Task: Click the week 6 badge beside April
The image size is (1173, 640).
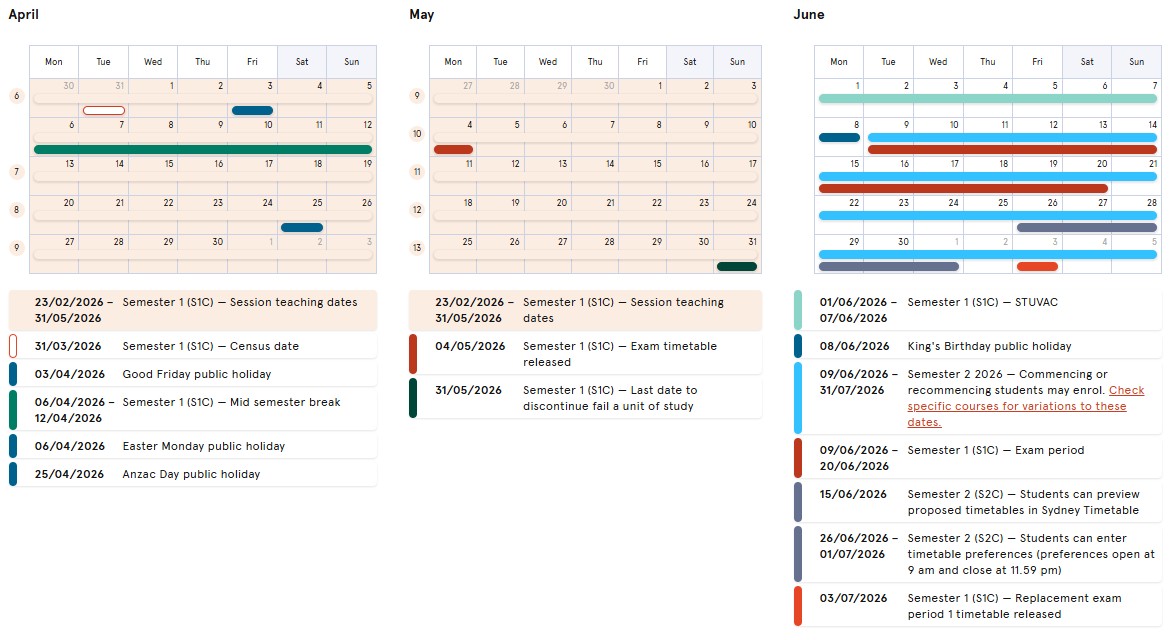Action: click(16, 96)
